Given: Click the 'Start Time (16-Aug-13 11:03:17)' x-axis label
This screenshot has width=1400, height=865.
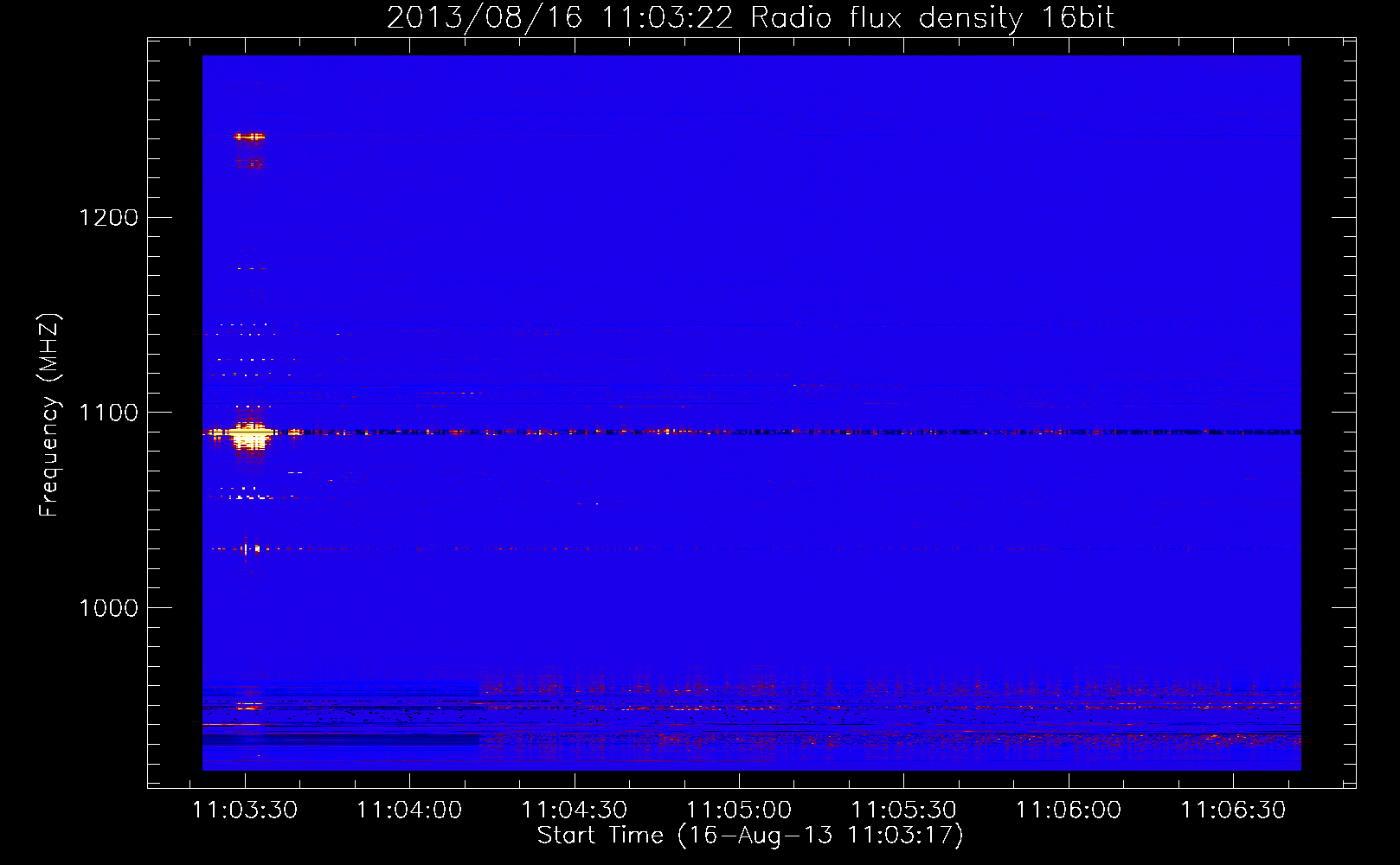Looking at the screenshot, I should tap(750, 836).
